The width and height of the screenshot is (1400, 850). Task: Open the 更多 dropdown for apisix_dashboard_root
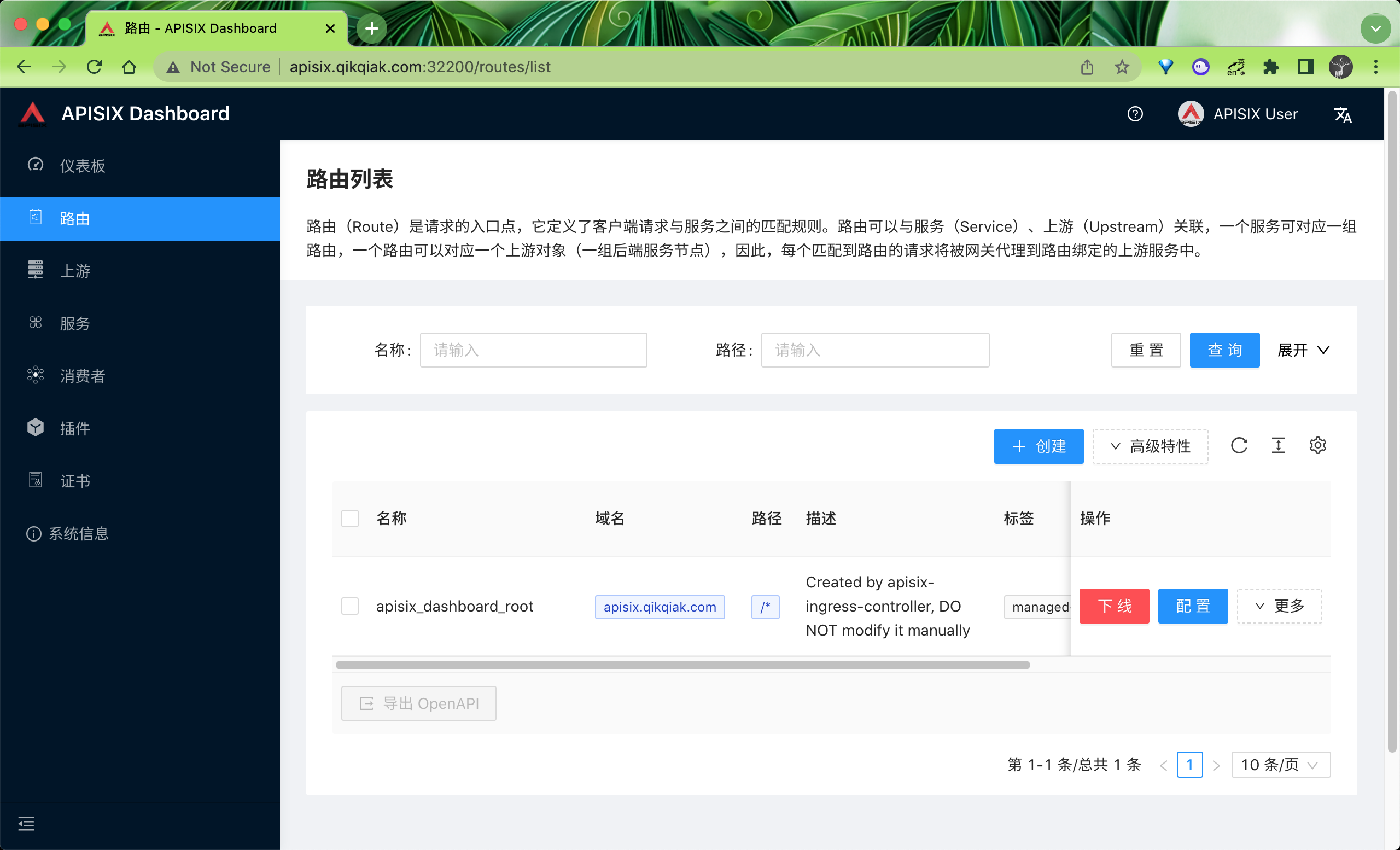coord(1279,606)
